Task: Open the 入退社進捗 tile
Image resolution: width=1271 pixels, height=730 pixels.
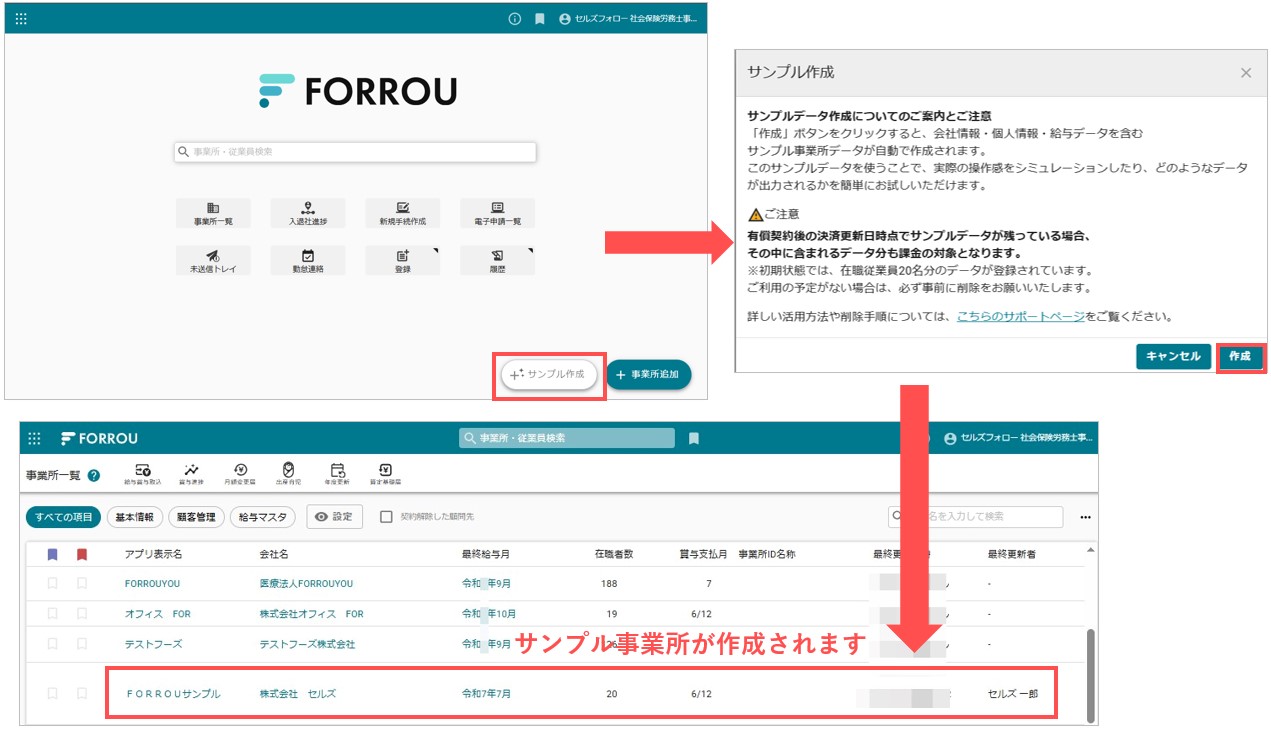Action: pyautogui.click(x=308, y=212)
